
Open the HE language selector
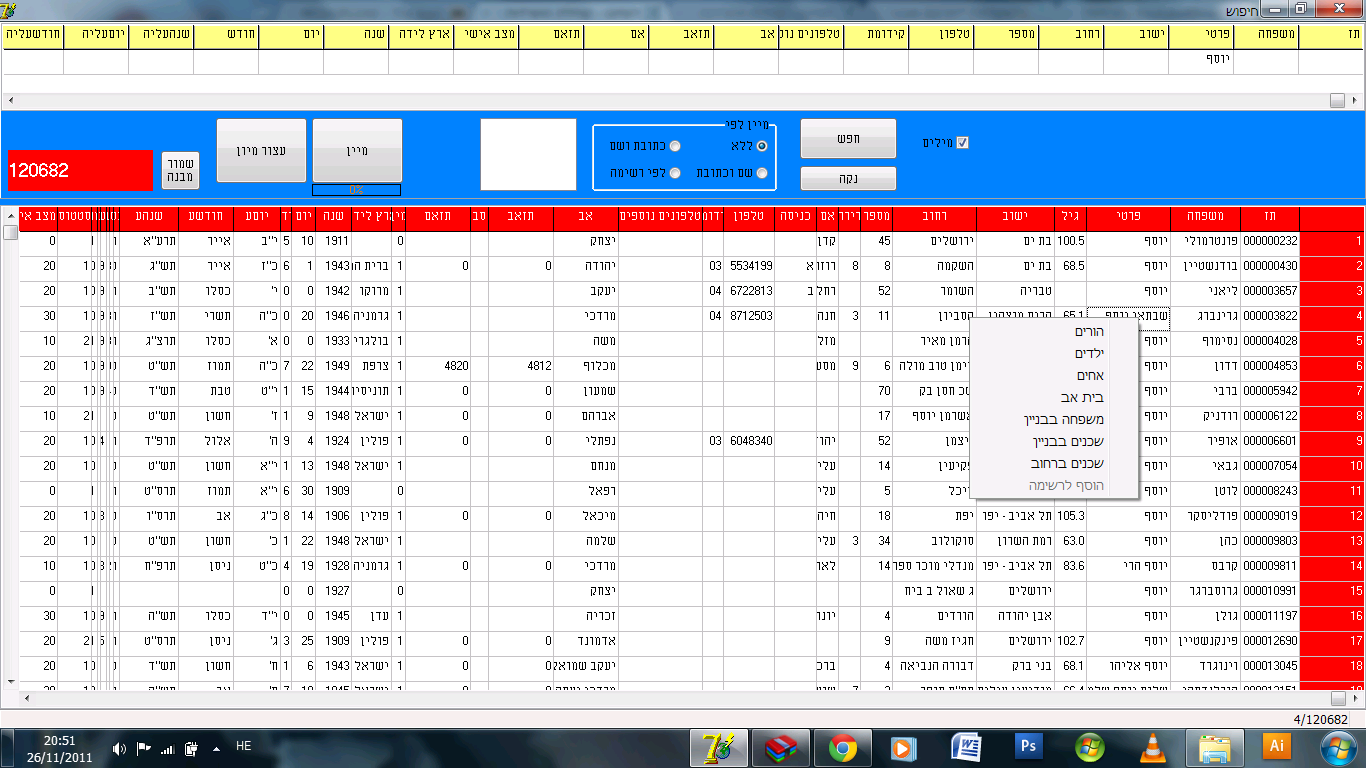click(243, 747)
